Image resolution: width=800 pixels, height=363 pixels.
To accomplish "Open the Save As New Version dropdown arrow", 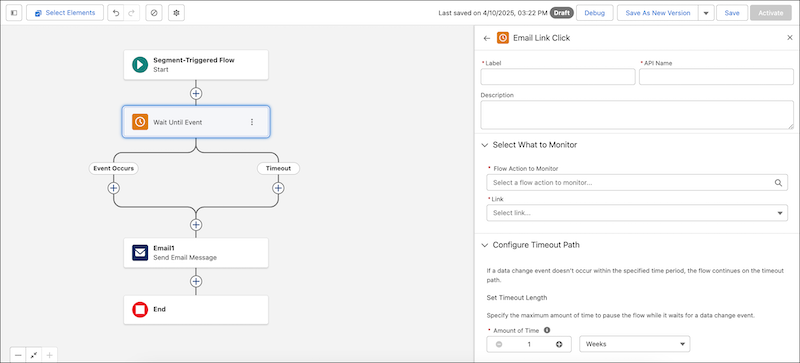I will [x=706, y=13].
